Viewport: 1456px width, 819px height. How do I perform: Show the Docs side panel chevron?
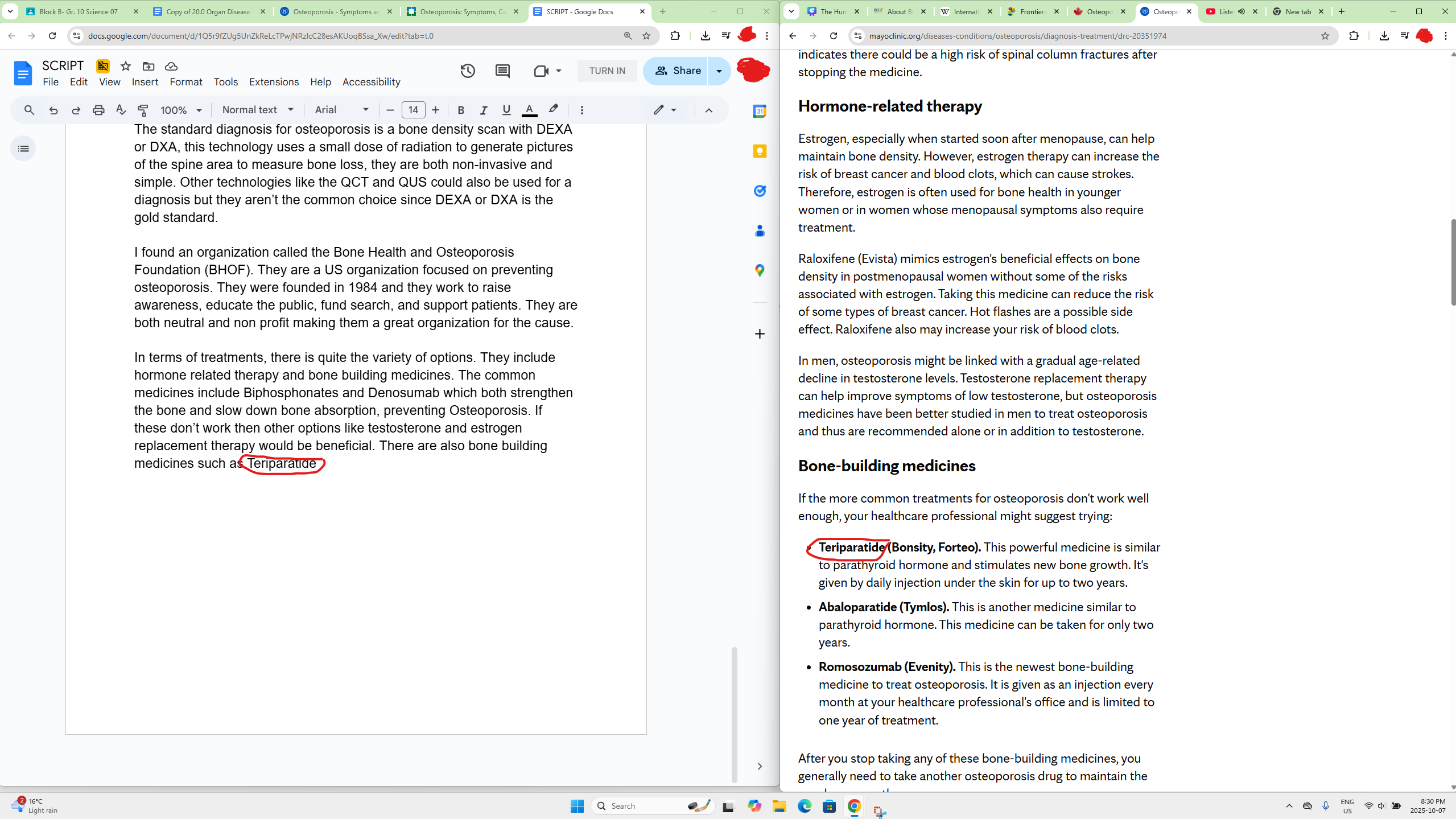tap(760, 766)
